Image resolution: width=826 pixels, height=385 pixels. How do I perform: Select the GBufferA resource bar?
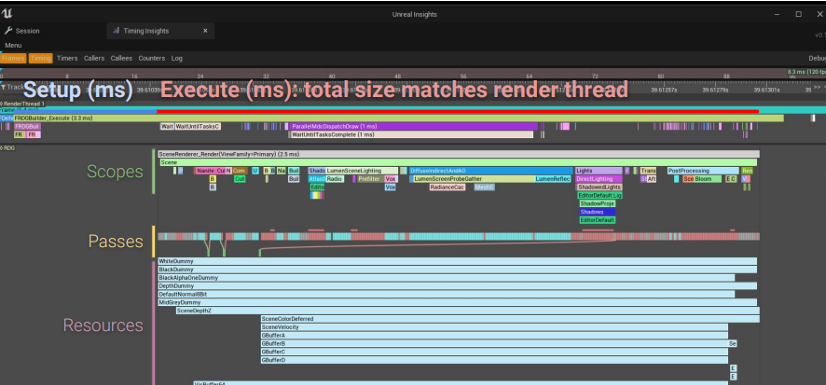(494, 335)
